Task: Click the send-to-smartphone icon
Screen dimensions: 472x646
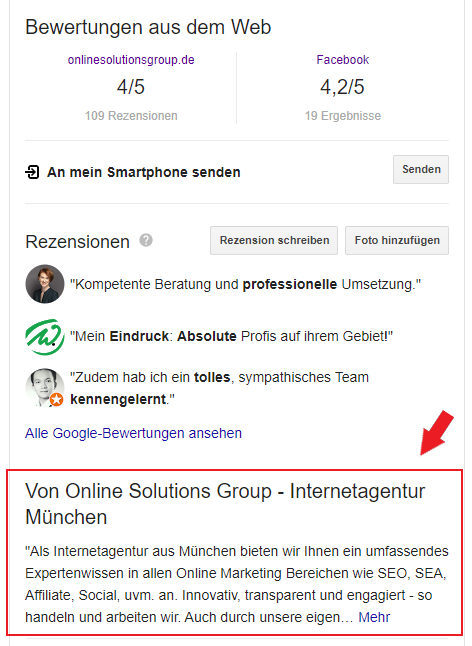Action: click(x=32, y=172)
